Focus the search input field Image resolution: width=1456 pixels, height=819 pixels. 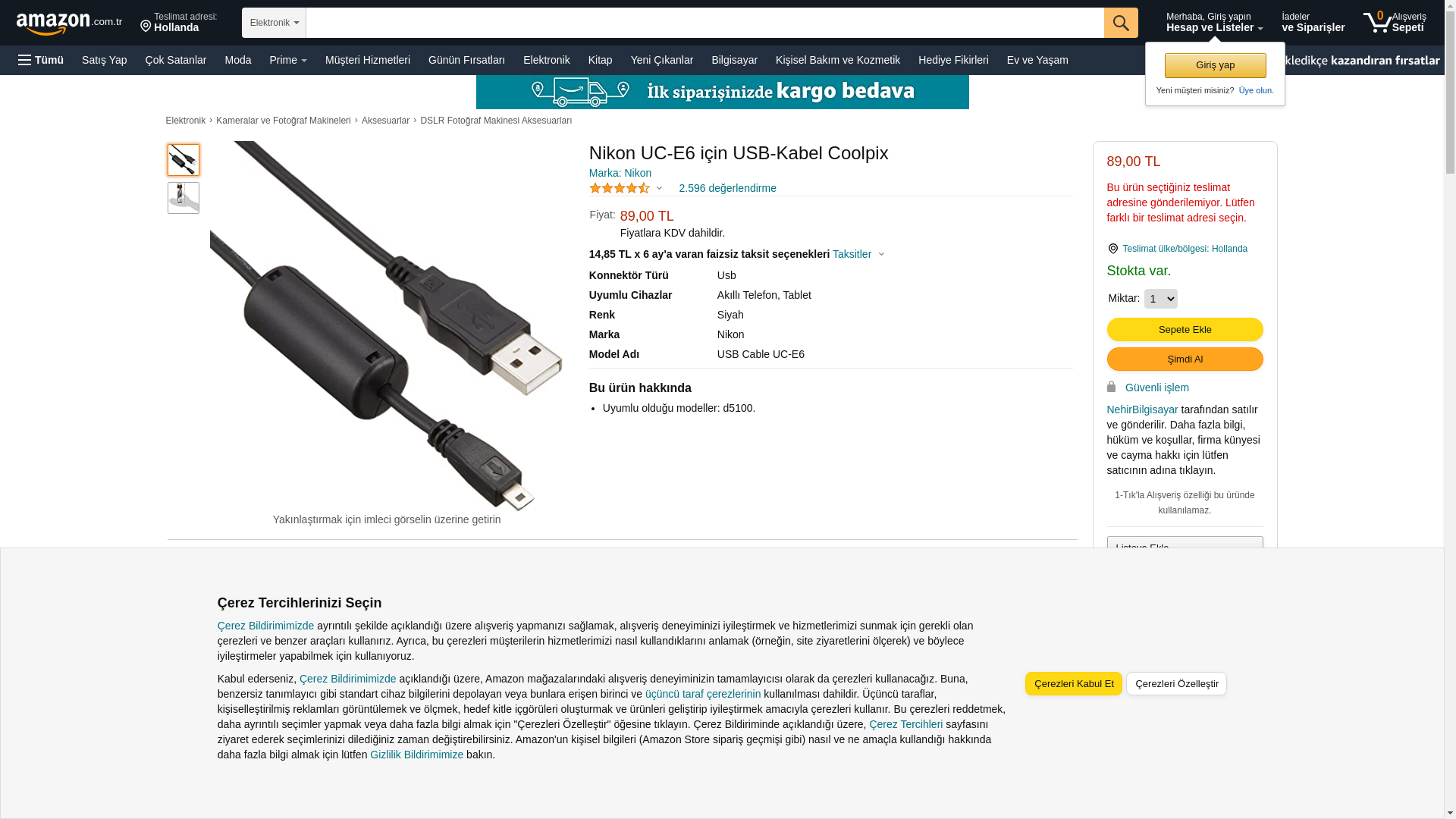coord(704,23)
